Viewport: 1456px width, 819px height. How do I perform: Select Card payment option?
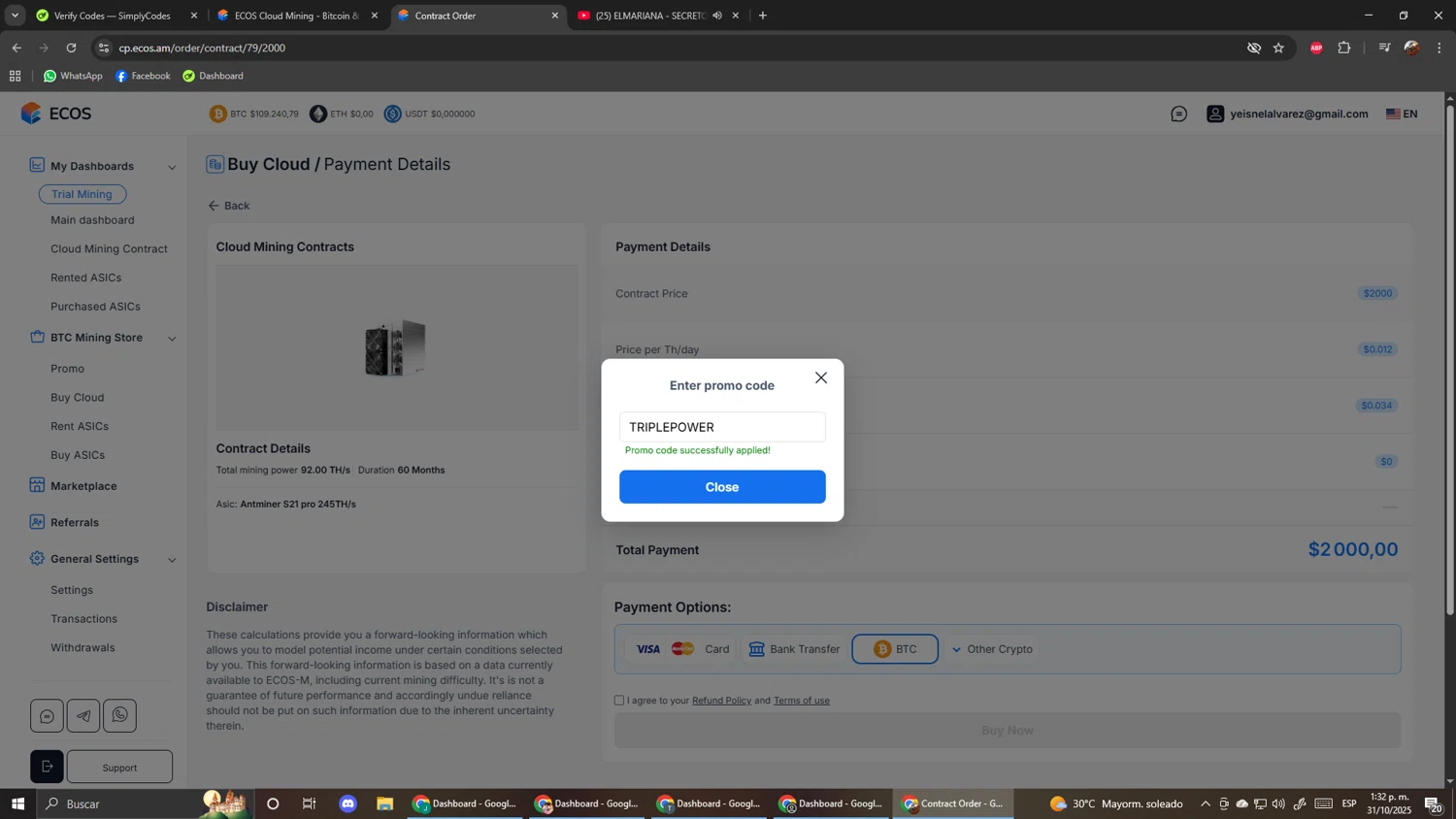click(x=681, y=649)
